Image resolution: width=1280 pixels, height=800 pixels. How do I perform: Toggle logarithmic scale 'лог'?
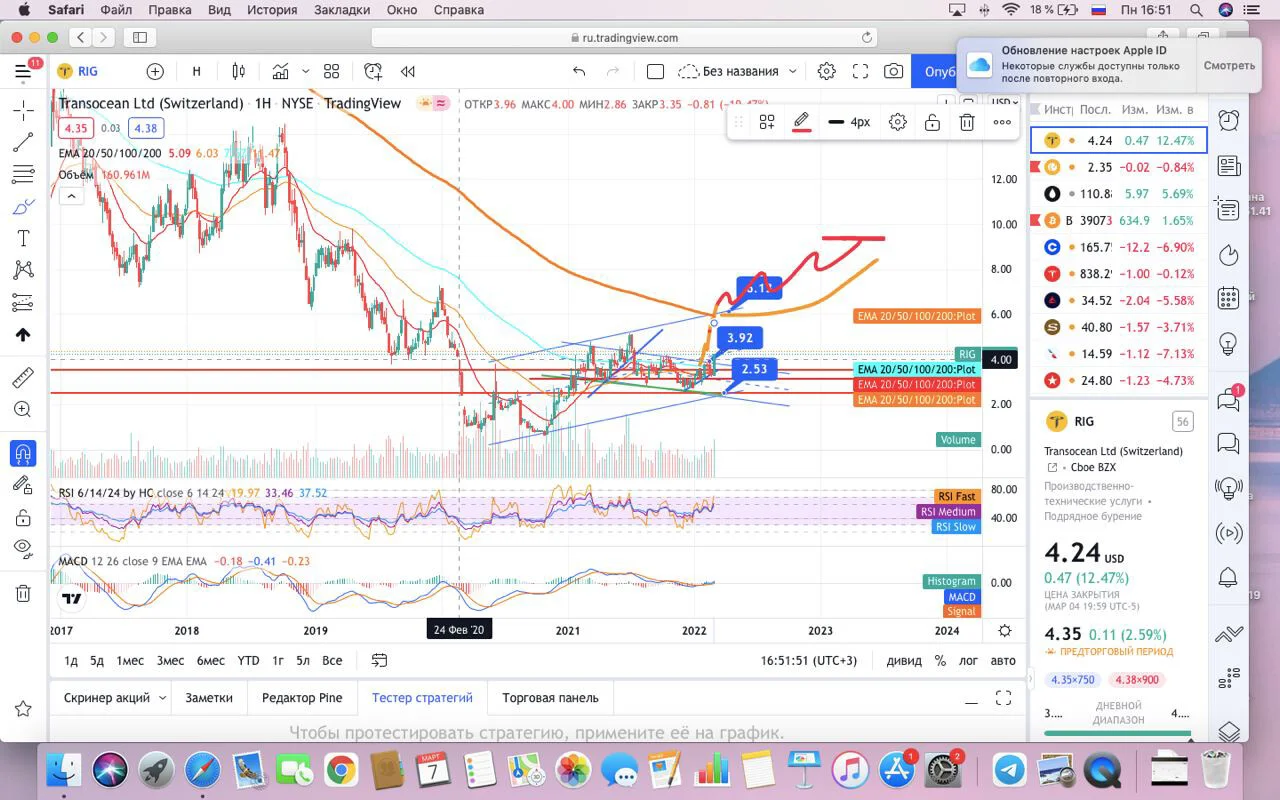point(968,660)
